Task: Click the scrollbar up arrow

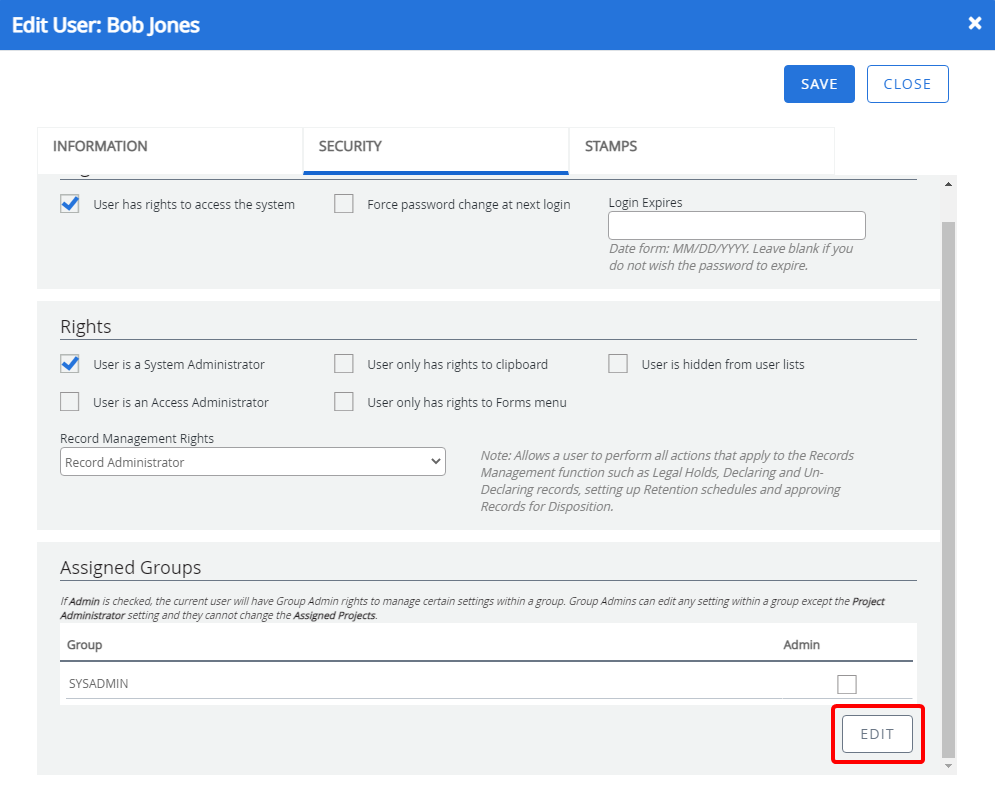Action: [x=948, y=184]
